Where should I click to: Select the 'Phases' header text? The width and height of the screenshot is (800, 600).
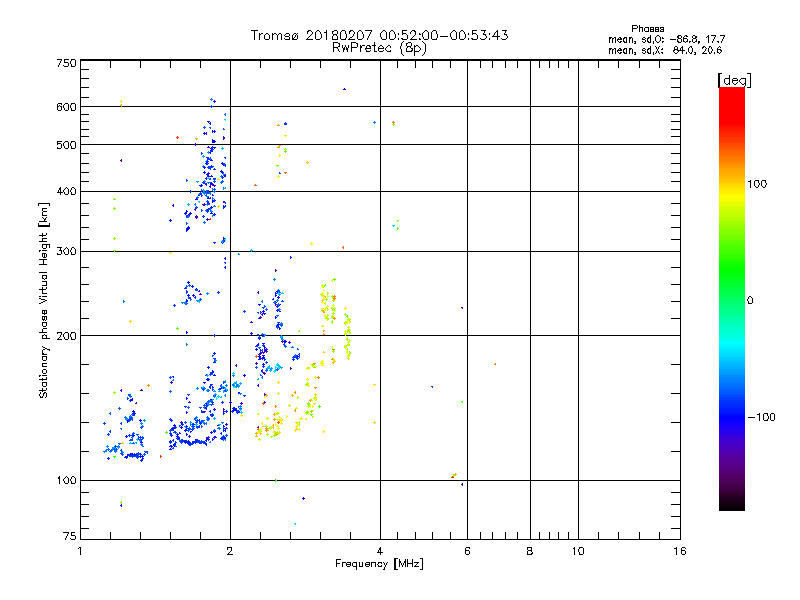[x=647, y=29]
